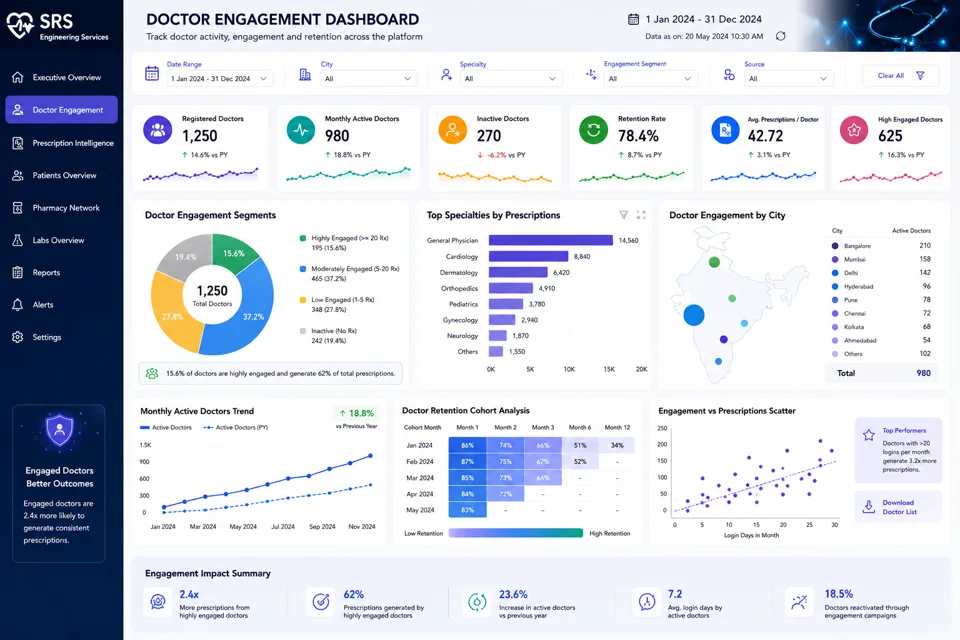Click the large blue Mumbai bubble on map

click(x=694, y=315)
